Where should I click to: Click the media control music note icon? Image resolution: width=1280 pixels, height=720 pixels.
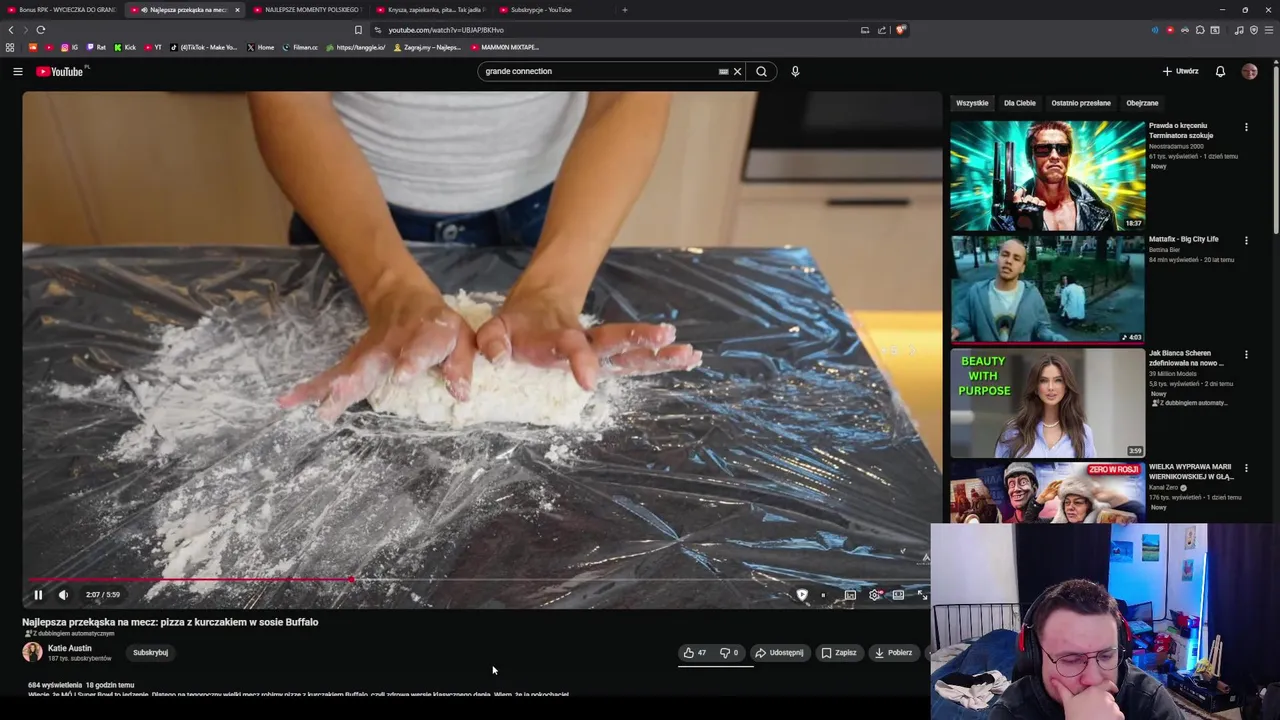pyautogui.click(x=1239, y=30)
